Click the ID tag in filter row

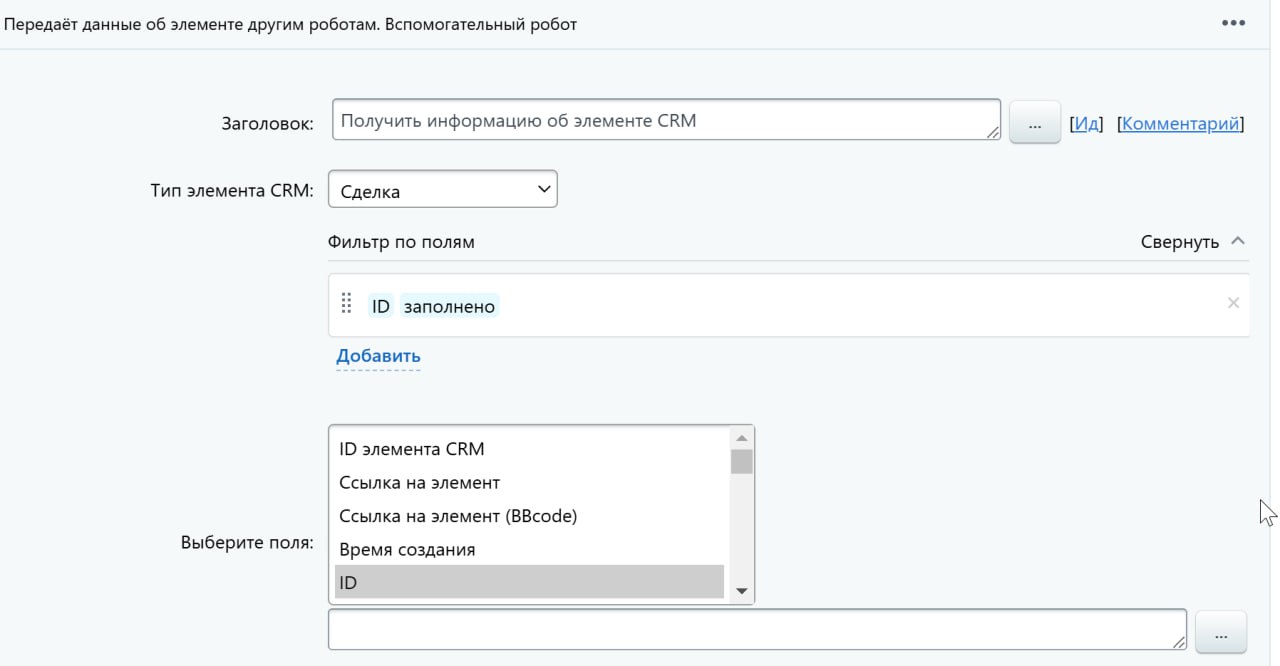pos(380,306)
